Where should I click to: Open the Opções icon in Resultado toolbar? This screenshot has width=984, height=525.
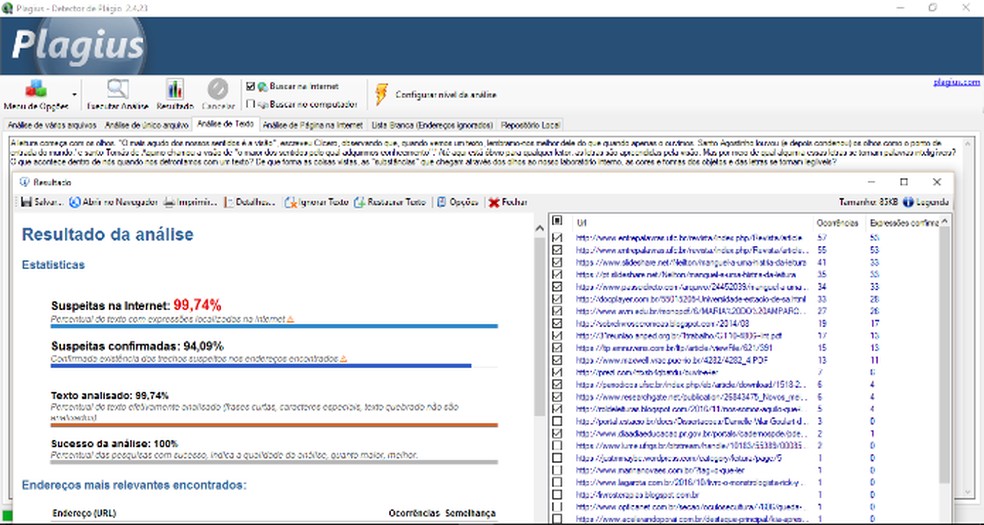point(442,202)
